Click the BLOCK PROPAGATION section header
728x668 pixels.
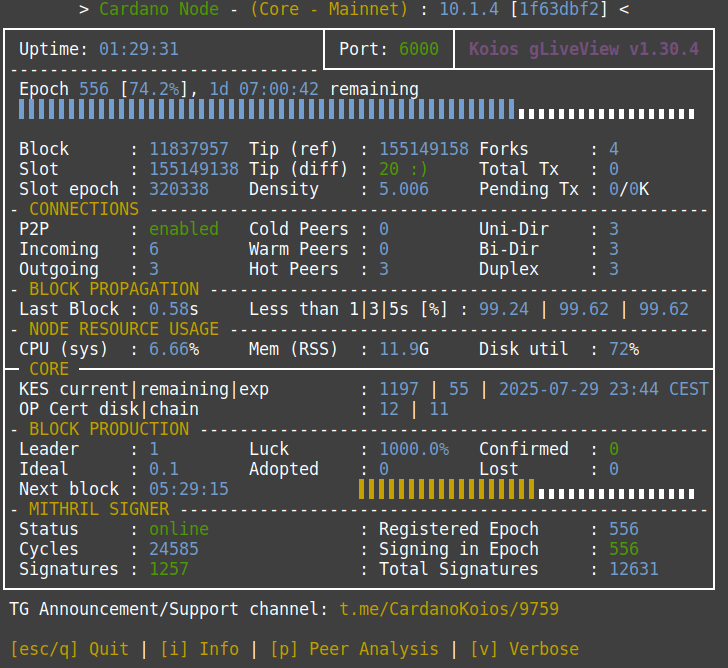[114, 289]
